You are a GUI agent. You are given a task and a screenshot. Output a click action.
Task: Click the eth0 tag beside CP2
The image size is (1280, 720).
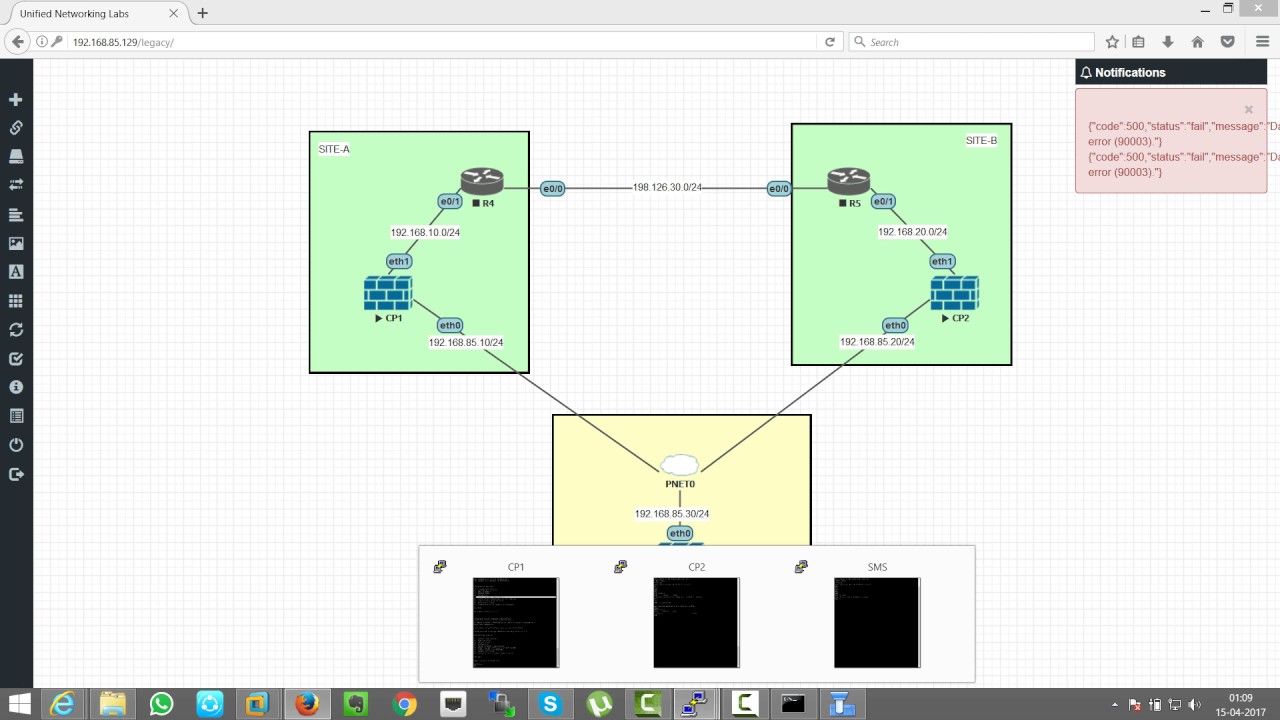tap(895, 325)
